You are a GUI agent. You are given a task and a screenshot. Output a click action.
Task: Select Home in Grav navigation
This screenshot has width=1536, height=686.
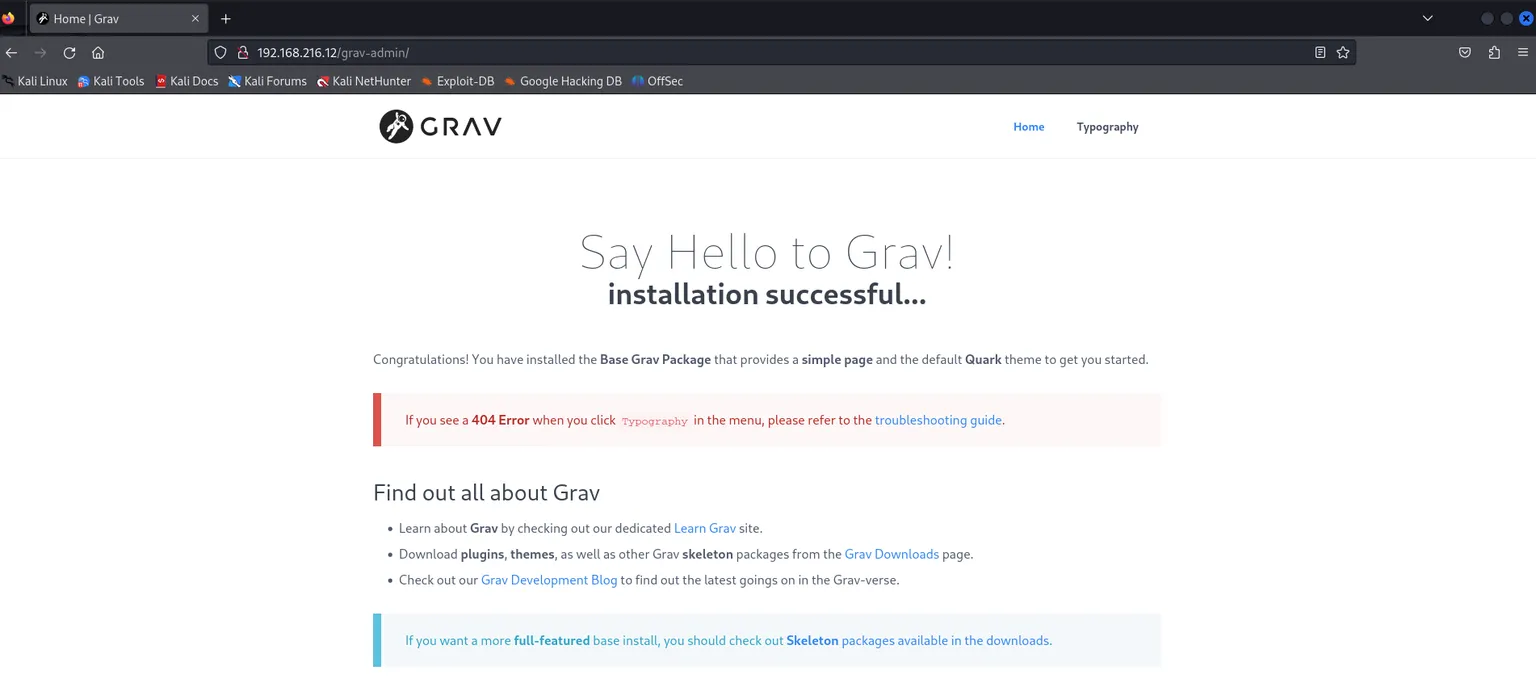coord(1029,127)
